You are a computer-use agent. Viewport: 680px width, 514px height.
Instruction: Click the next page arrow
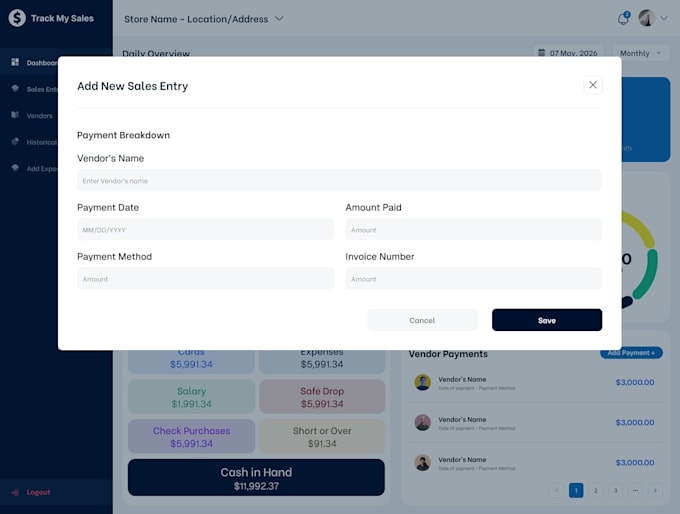pos(655,490)
